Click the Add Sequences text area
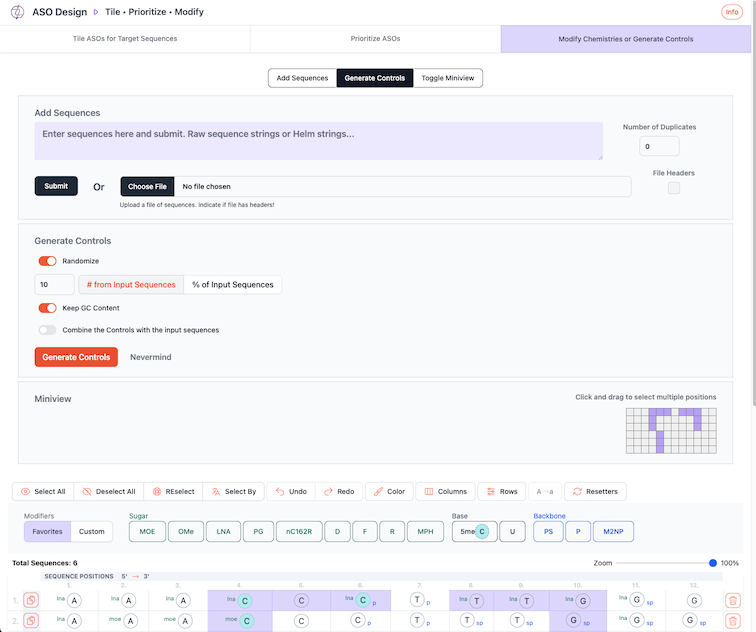 coord(318,141)
